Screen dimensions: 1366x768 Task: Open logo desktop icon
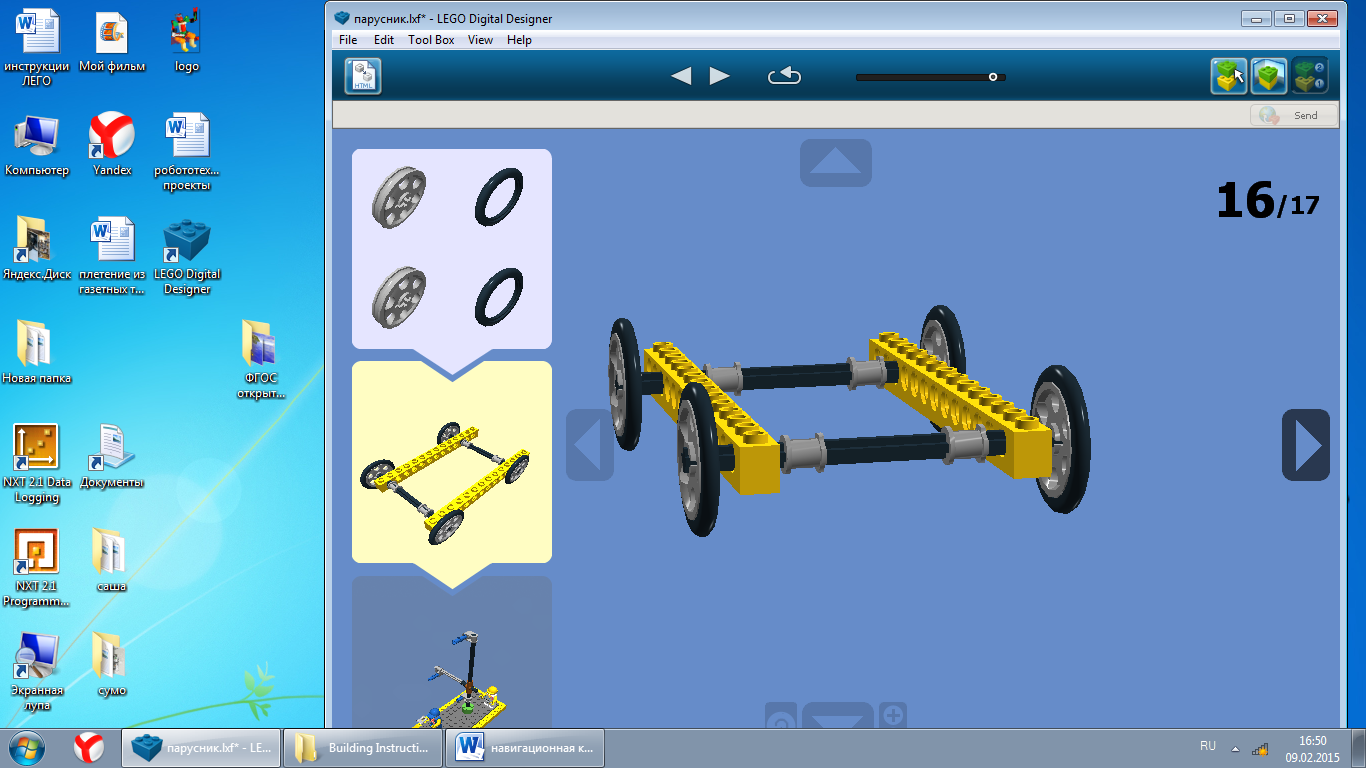(187, 42)
